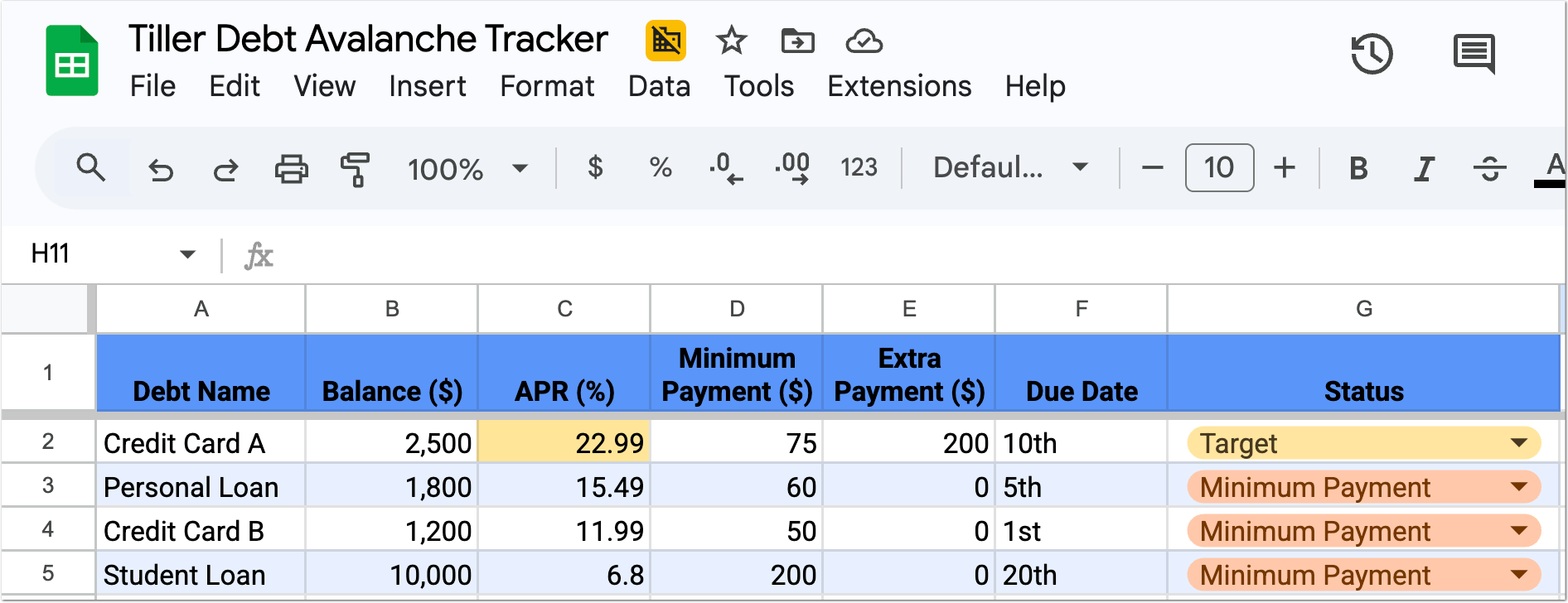Image resolution: width=1568 pixels, height=603 pixels.
Task: Select the Status header cell
Action: point(1363,373)
